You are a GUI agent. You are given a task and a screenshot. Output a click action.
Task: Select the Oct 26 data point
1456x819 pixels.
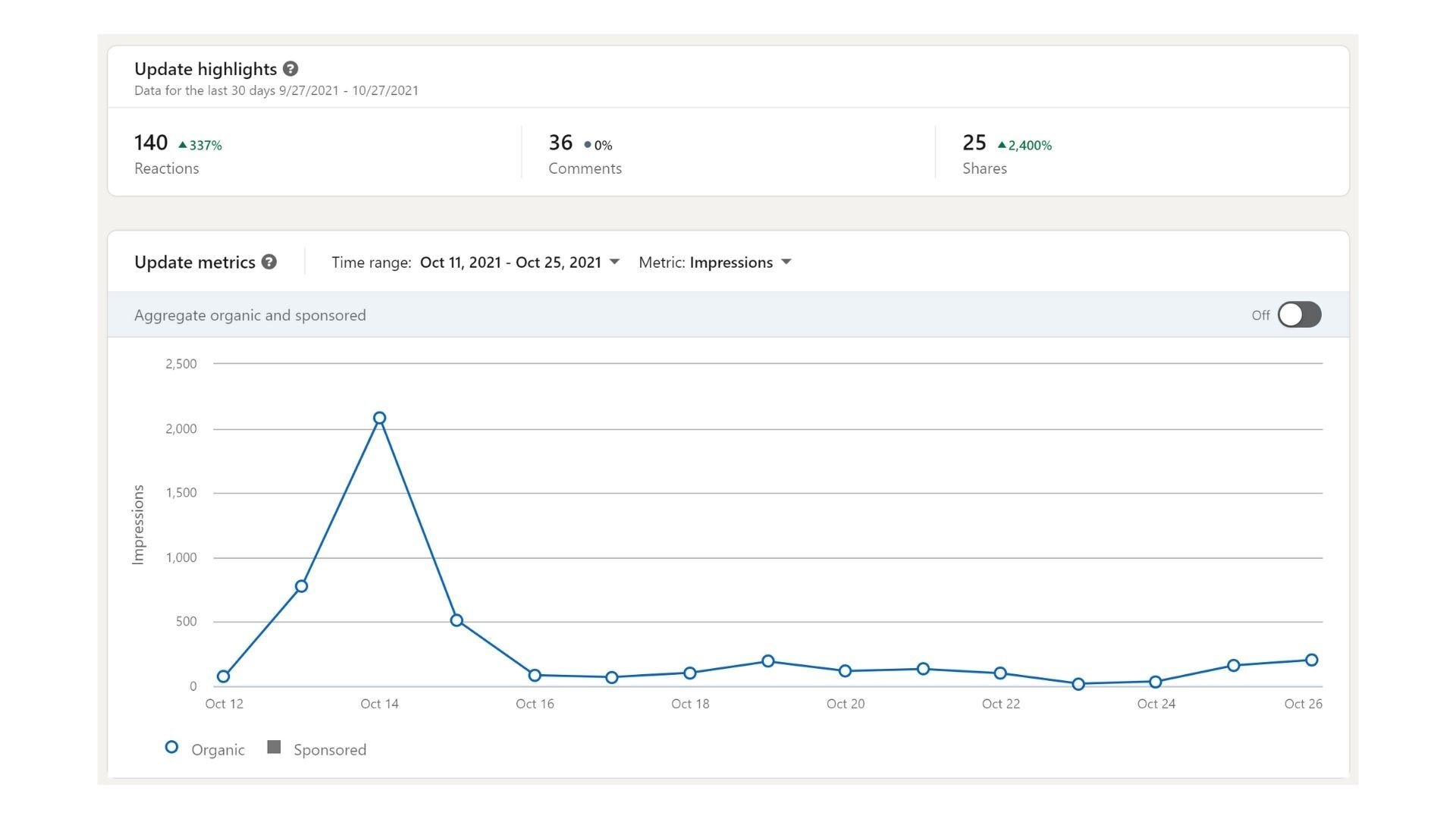1311,660
